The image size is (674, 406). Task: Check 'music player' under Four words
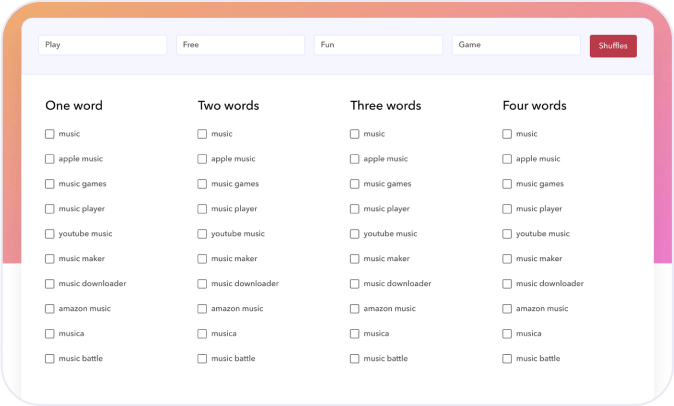[507, 209]
